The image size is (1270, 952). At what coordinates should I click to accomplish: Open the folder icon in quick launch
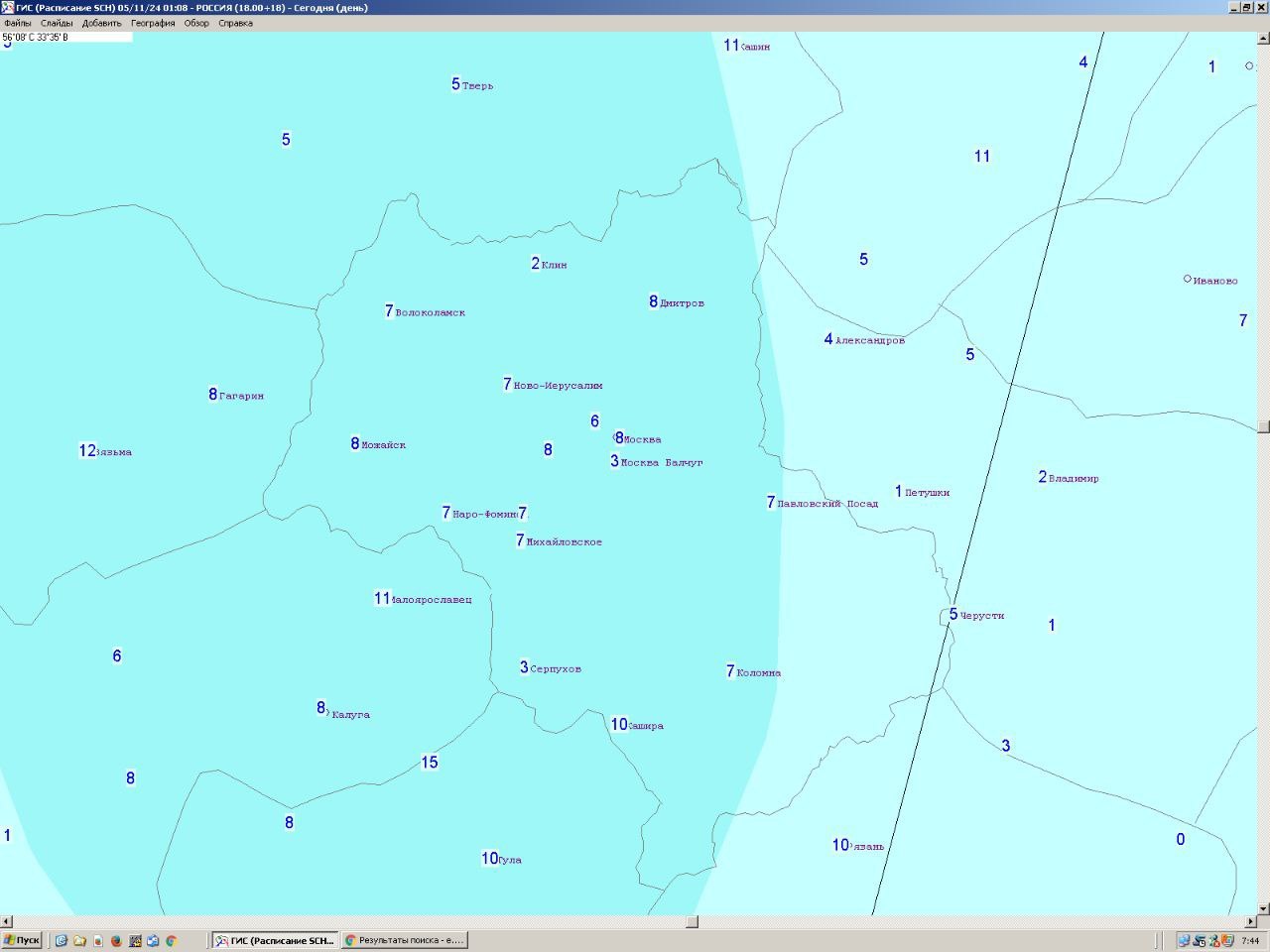pyautogui.click(x=79, y=941)
